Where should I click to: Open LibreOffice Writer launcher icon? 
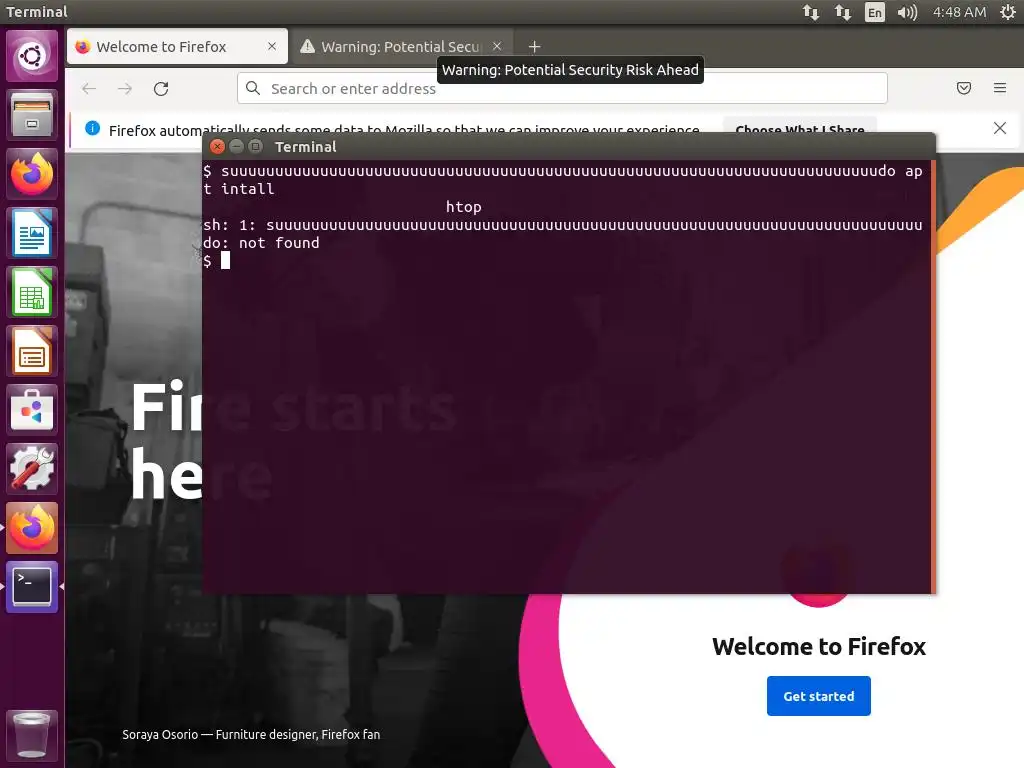[31, 232]
